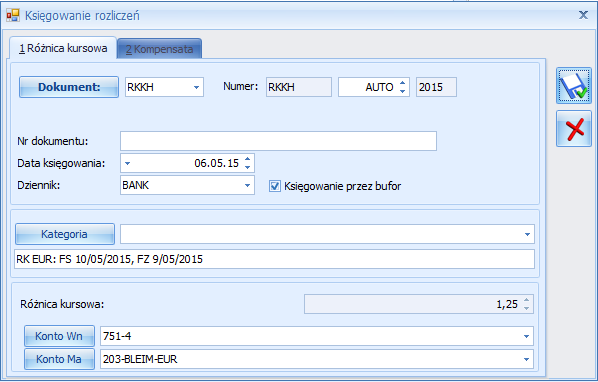Click the RKKH numer field

[x=299, y=87]
